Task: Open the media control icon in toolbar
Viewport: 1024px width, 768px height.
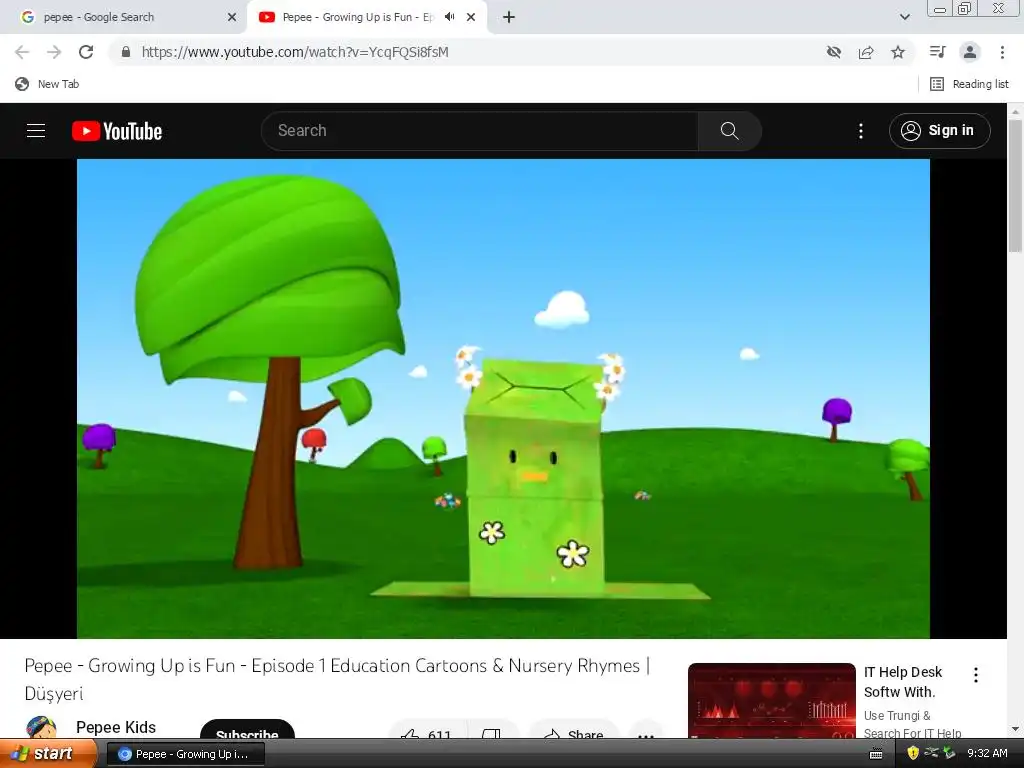Action: click(938, 52)
